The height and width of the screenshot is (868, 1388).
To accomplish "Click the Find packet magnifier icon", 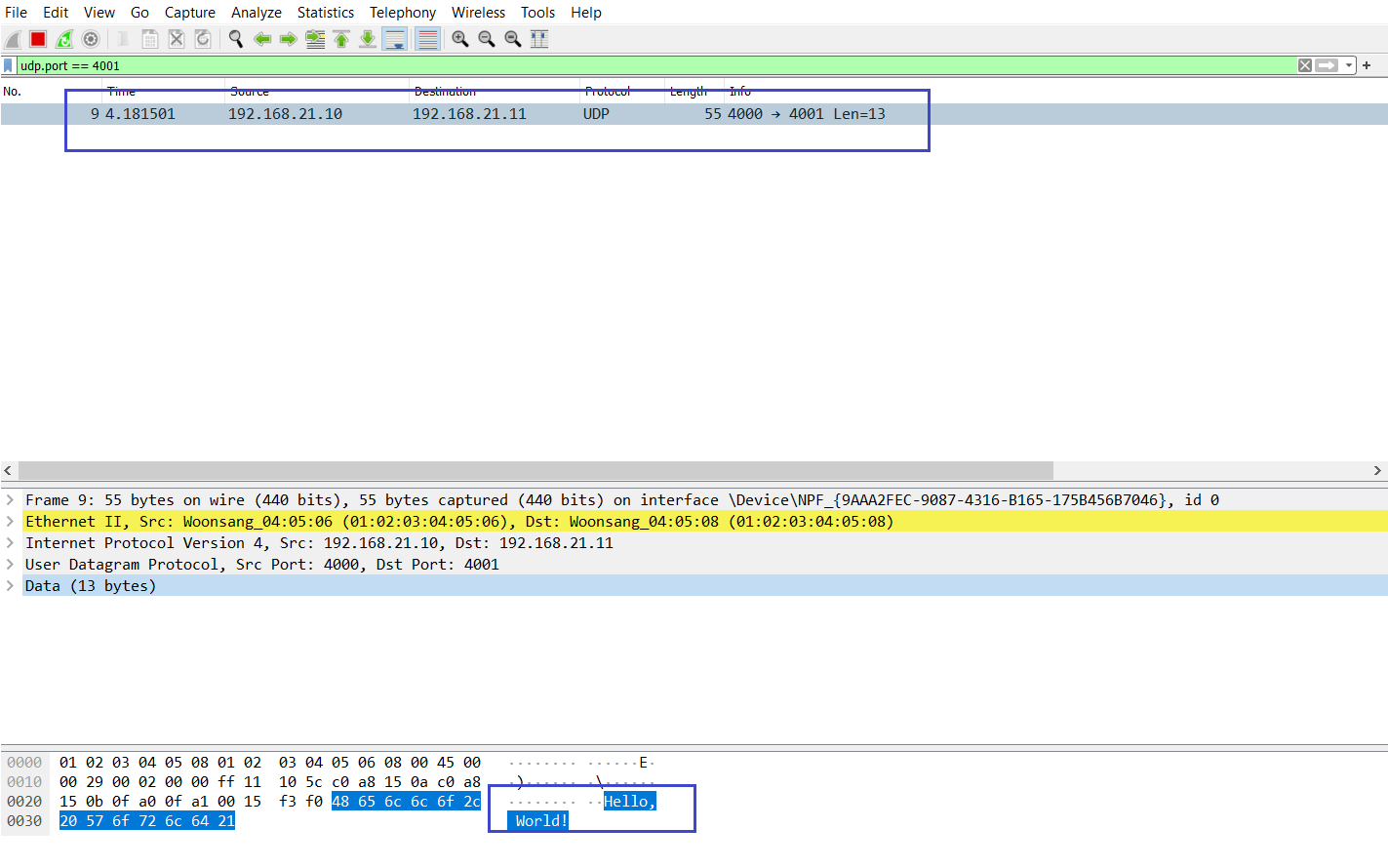I will (x=236, y=39).
